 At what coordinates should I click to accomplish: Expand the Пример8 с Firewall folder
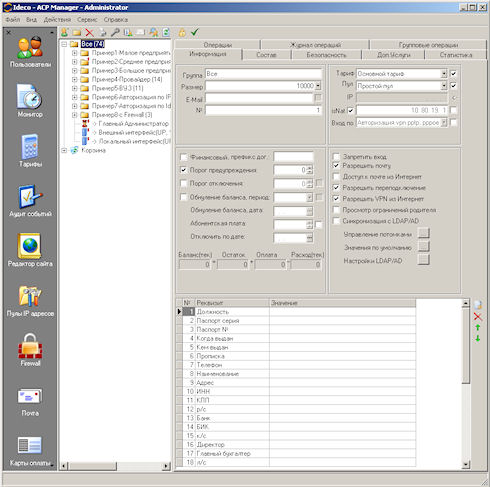coord(75,115)
